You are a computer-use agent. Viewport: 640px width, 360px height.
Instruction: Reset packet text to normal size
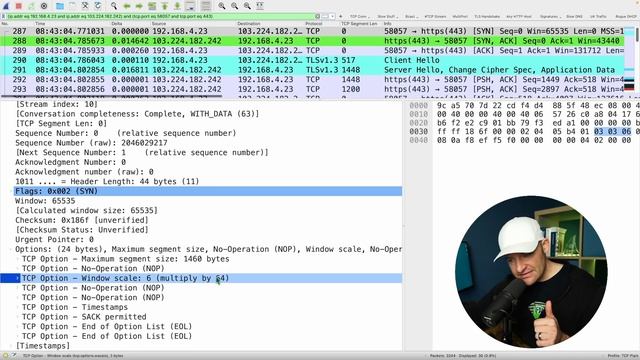[x=247, y=6]
